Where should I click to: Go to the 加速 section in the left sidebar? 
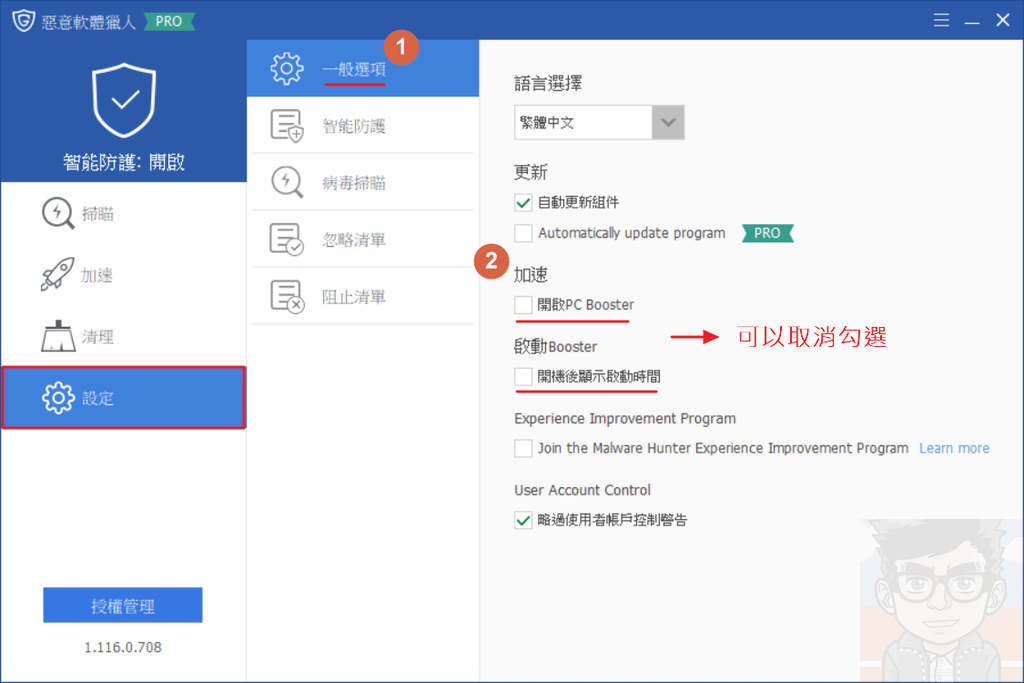click(x=124, y=274)
